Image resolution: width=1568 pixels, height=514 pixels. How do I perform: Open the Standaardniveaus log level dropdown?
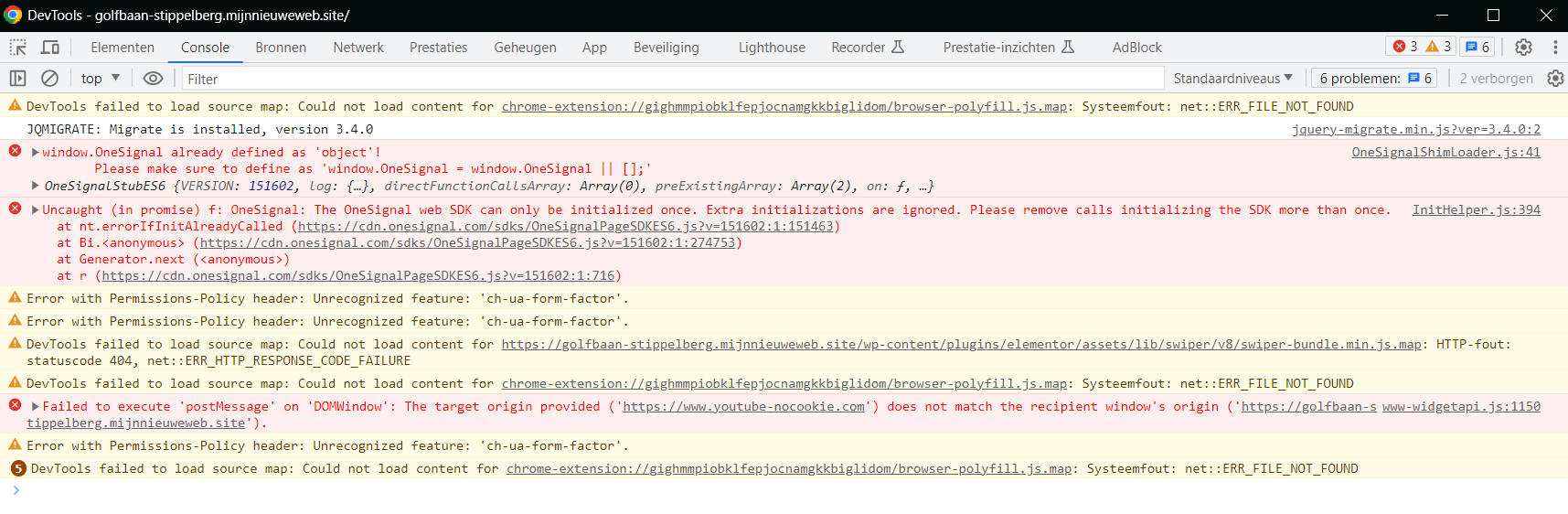coord(1232,79)
